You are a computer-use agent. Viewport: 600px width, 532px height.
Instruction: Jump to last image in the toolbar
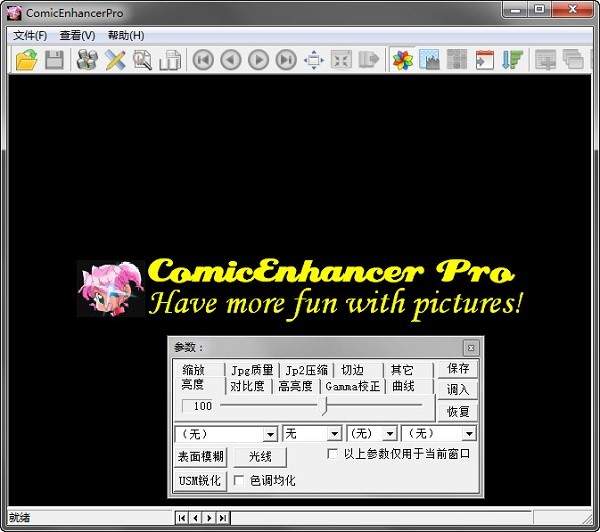pyautogui.click(x=286, y=60)
